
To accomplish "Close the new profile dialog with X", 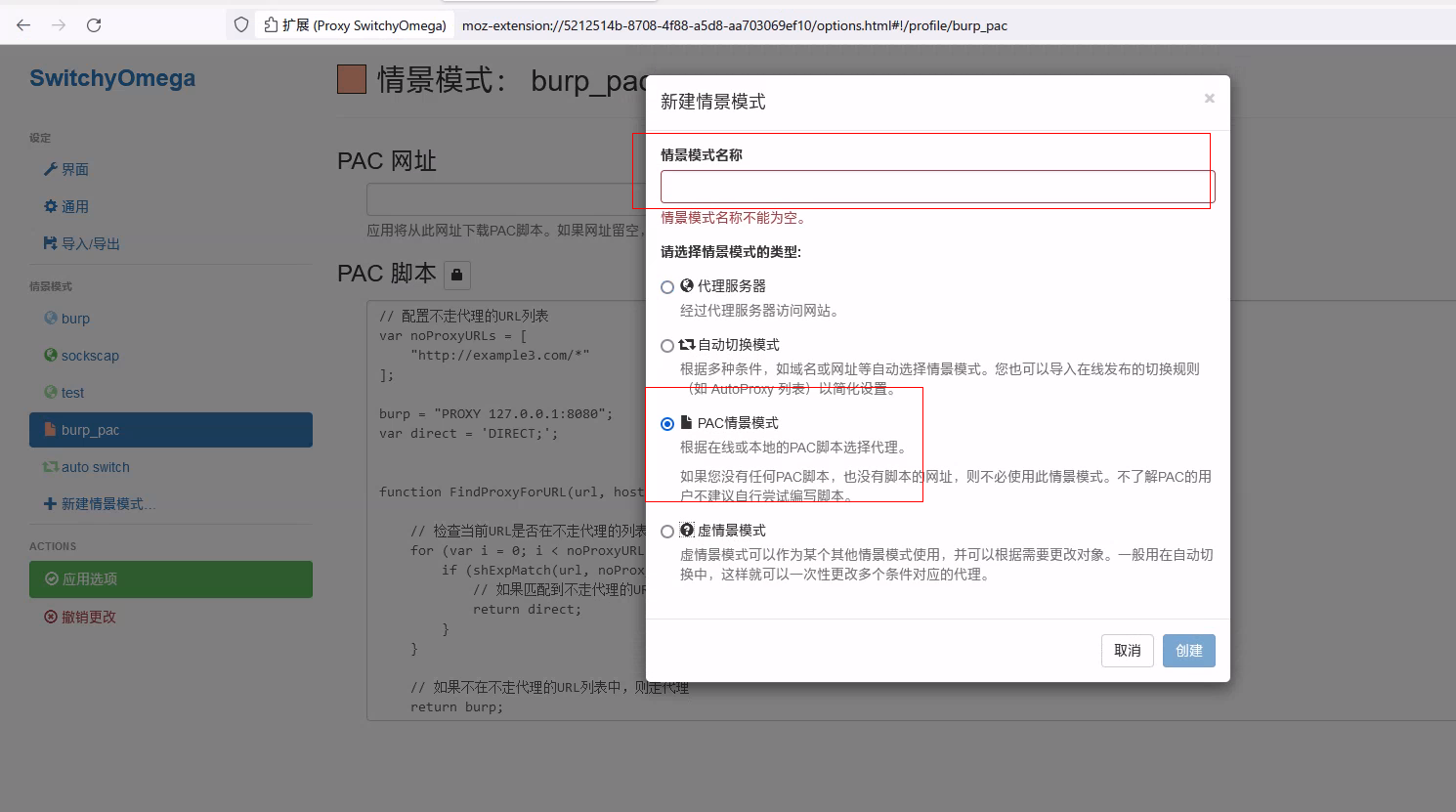I will (x=1209, y=99).
